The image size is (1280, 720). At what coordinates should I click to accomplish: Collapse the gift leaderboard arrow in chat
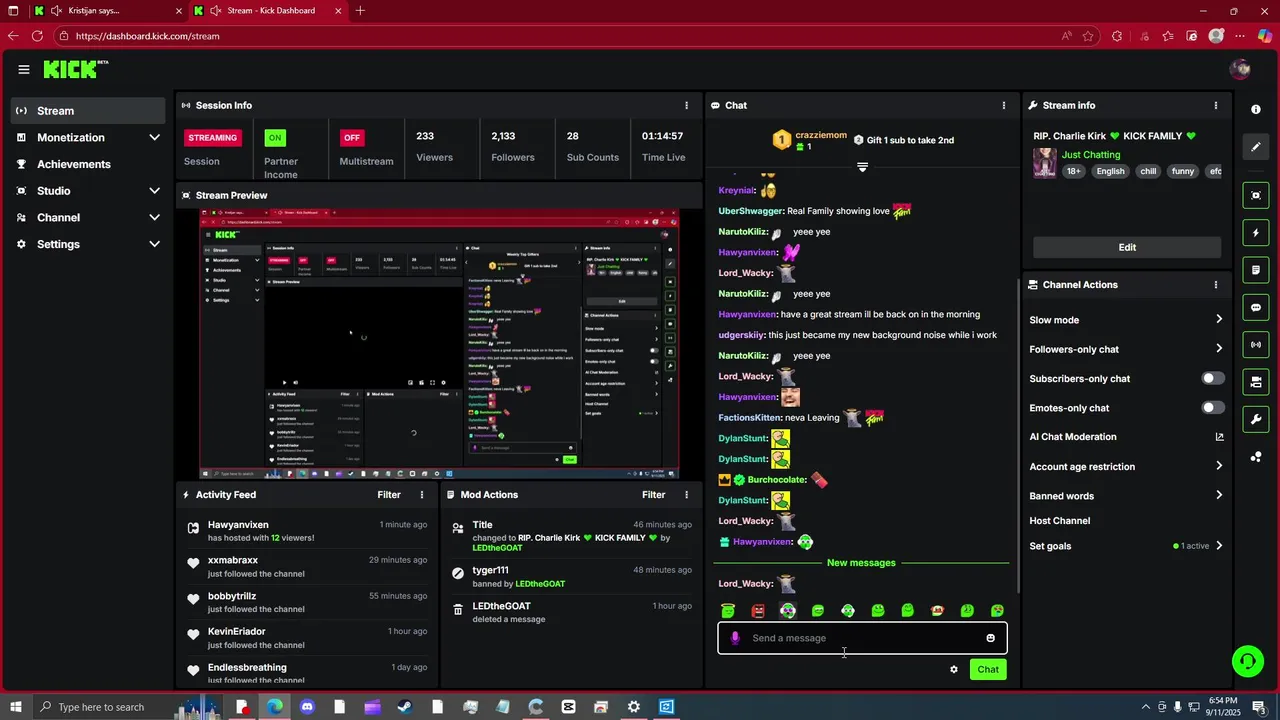(862, 167)
